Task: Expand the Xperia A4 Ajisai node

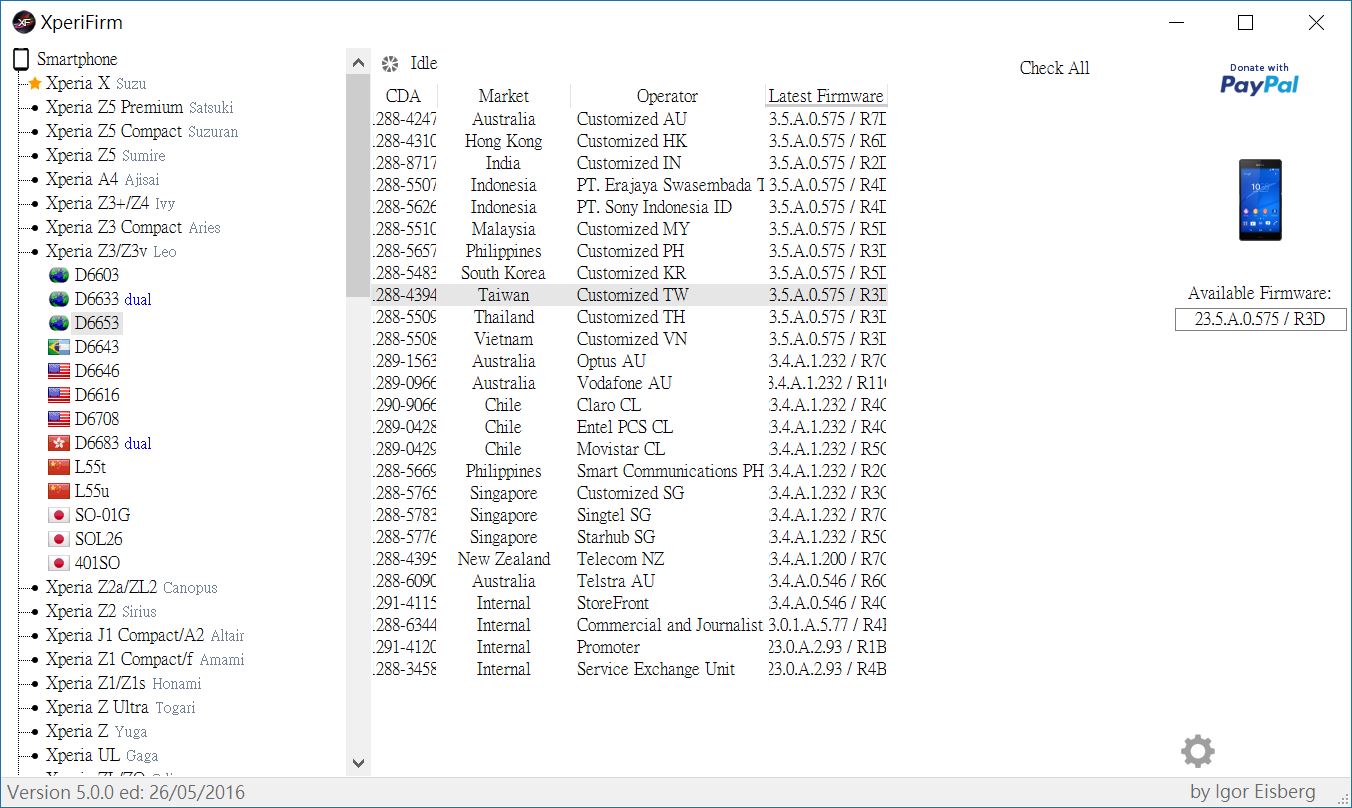Action: [36, 180]
